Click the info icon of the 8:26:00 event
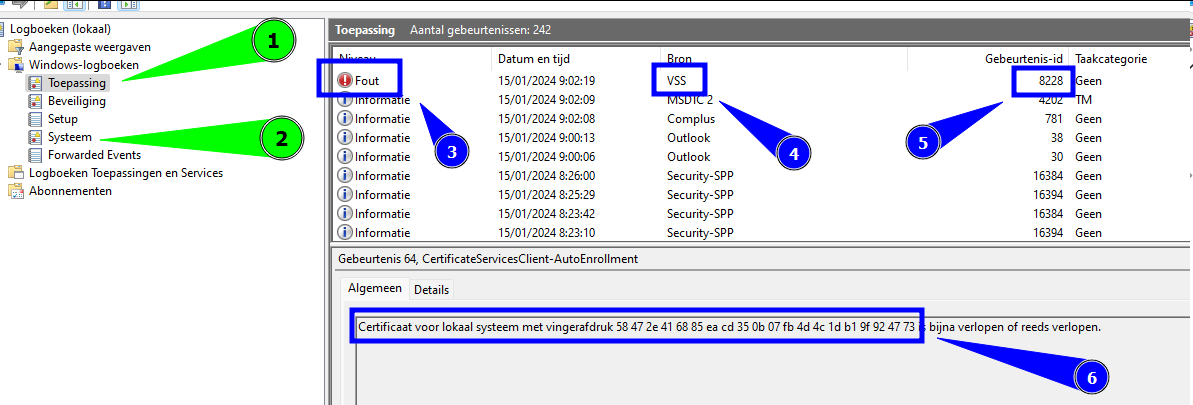The image size is (1193, 405). coord(345,176)
